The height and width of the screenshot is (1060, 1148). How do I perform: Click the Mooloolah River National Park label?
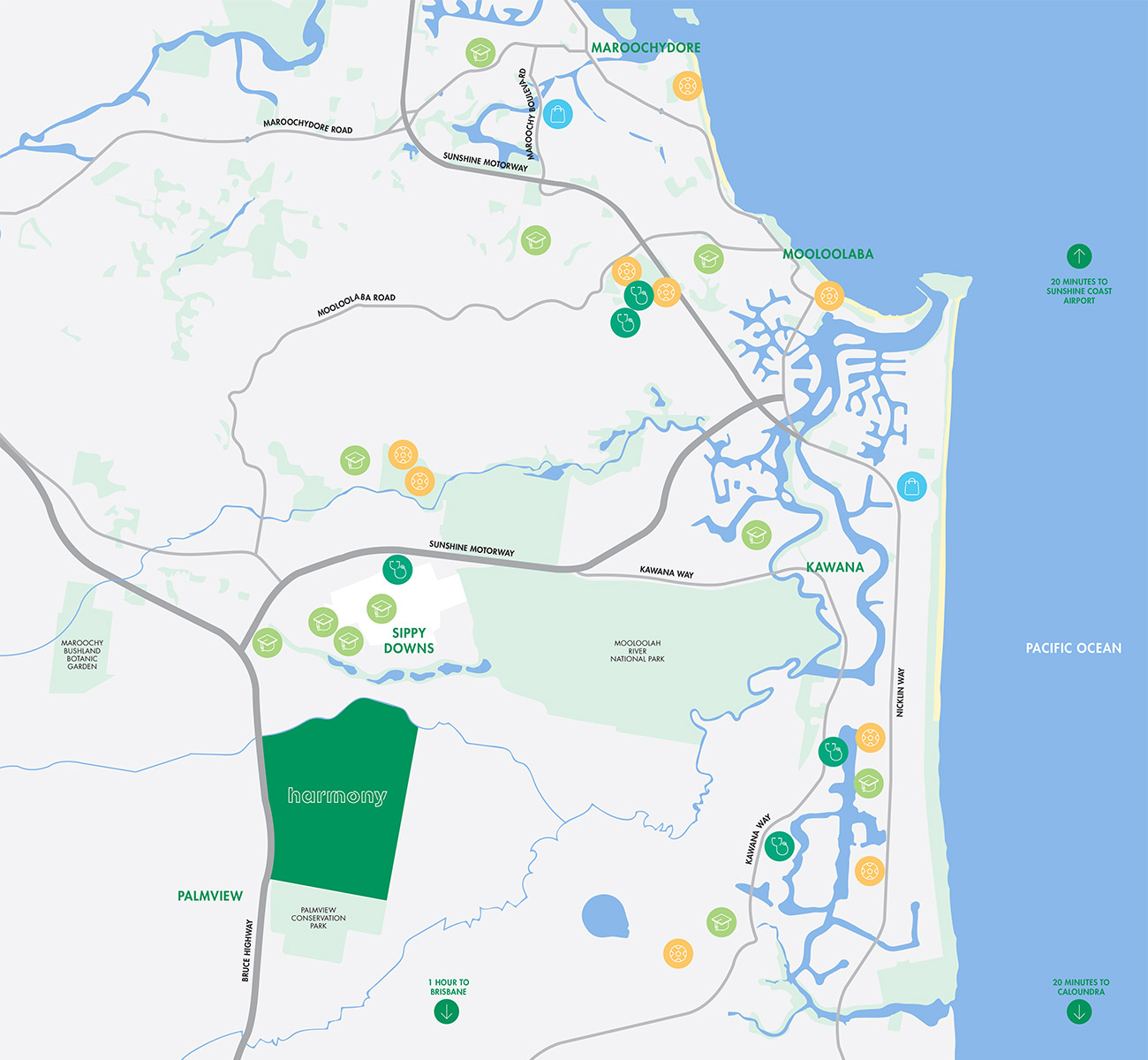tap(638, 651)
